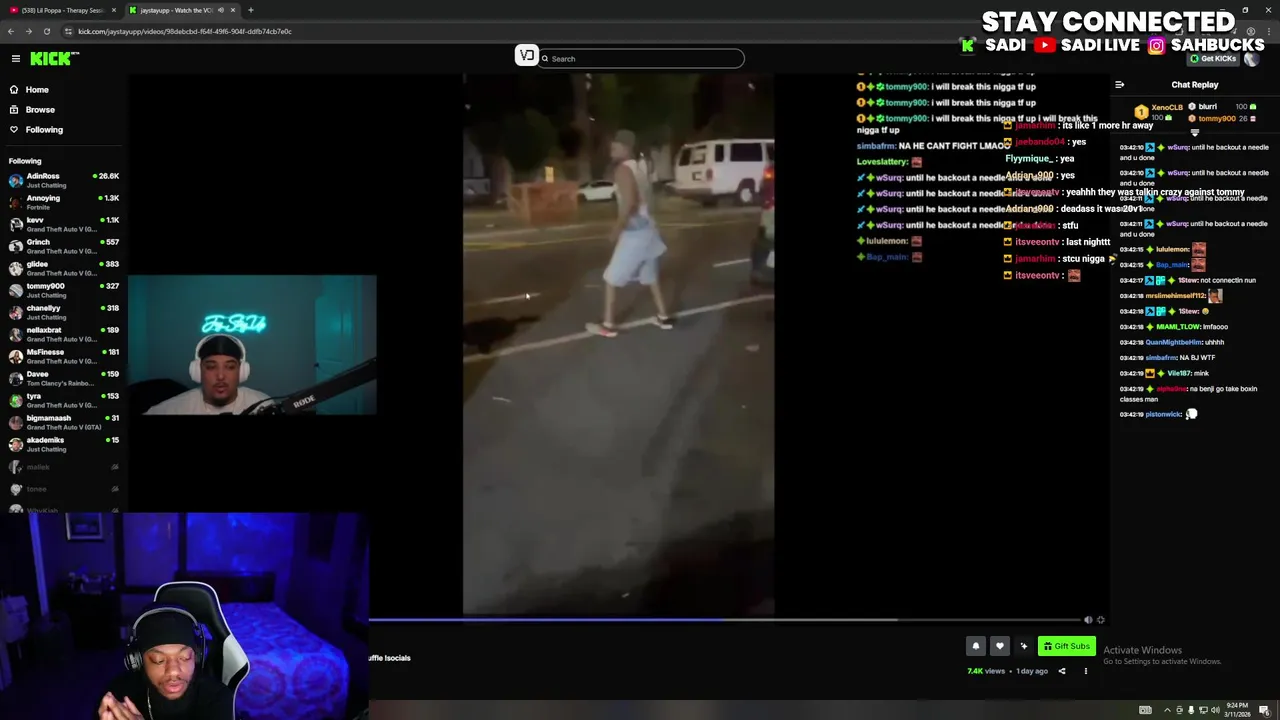The height and width of the screenshot is (720, 1280).
Task: Open chanellyy channel in Following list
Action: [x=62, y=312]
